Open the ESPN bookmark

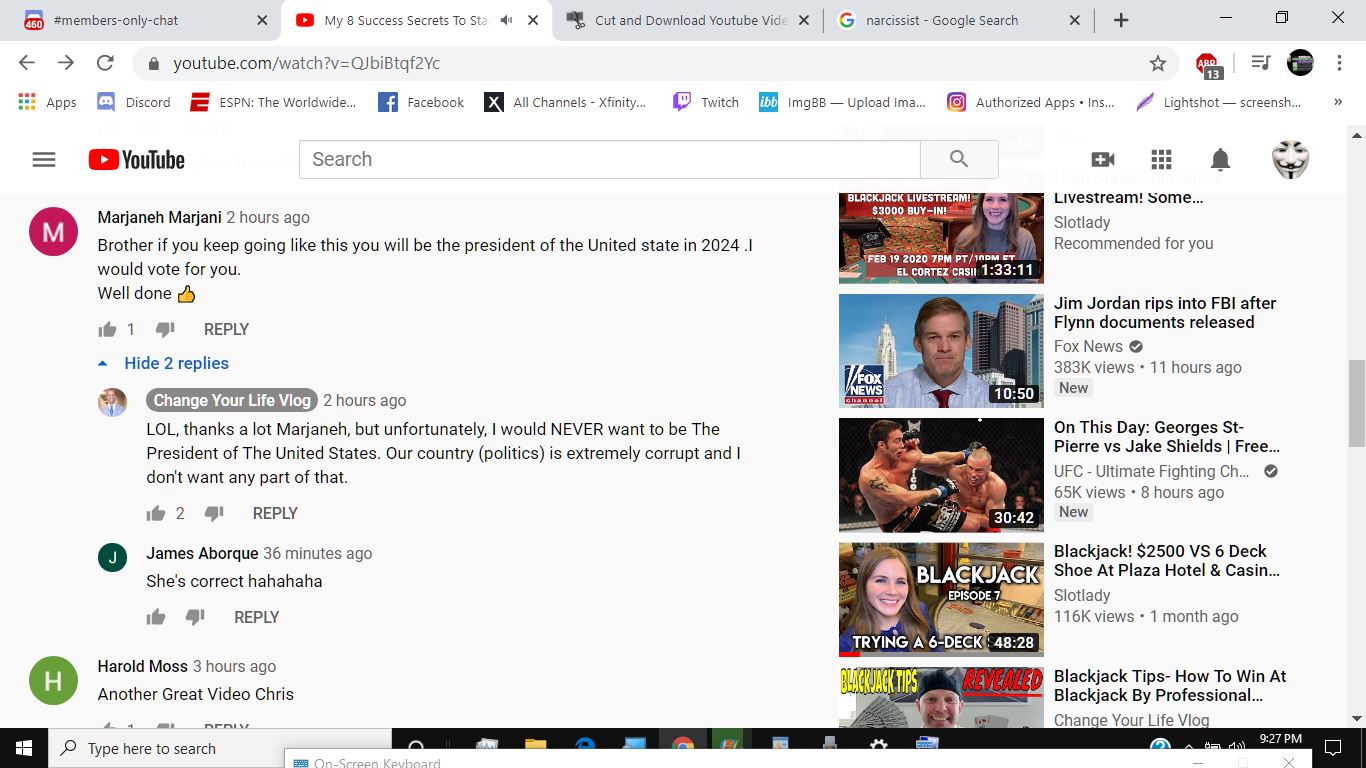coord(273,102)
